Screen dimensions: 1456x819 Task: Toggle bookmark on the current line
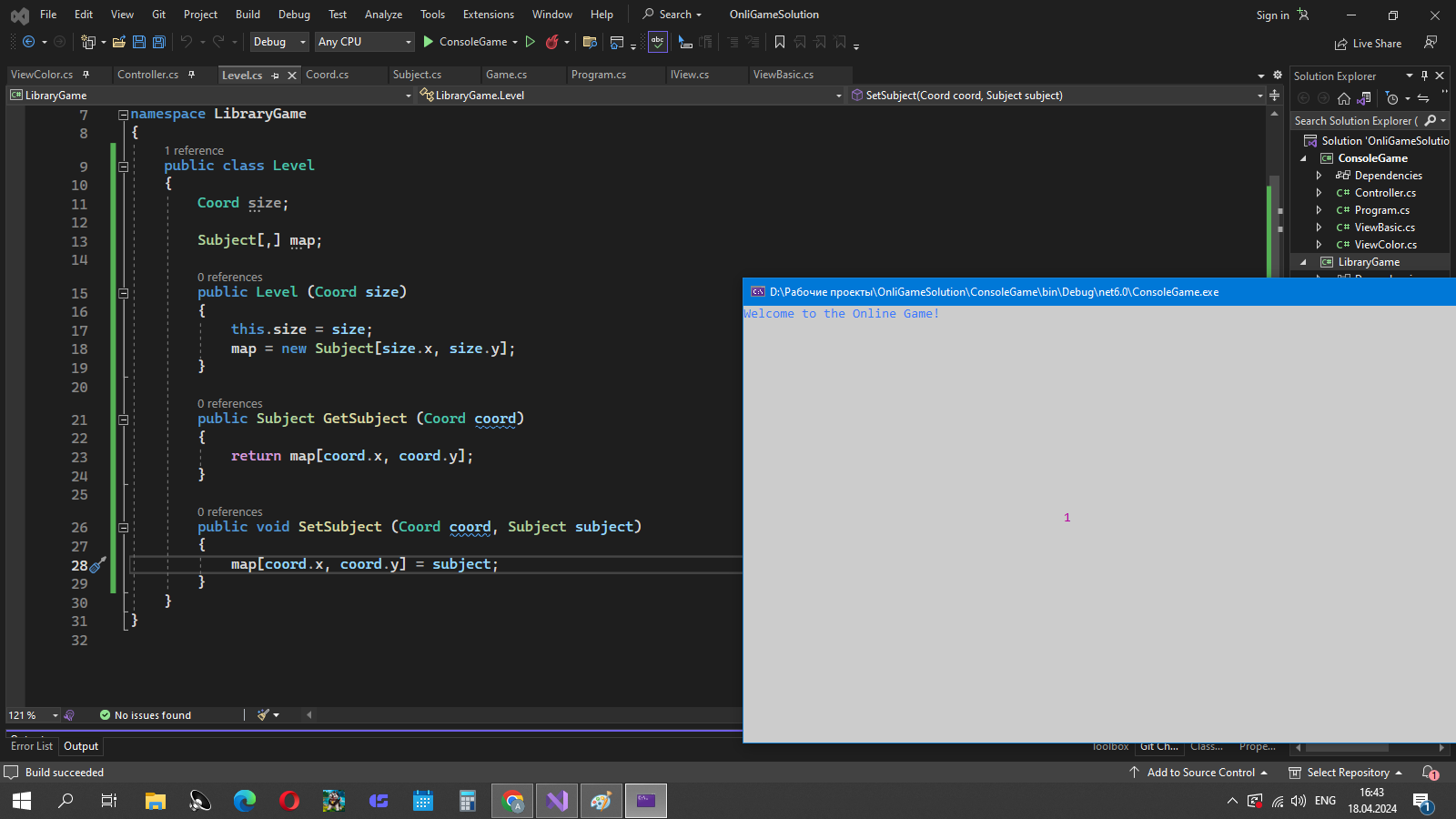(780, 42)
